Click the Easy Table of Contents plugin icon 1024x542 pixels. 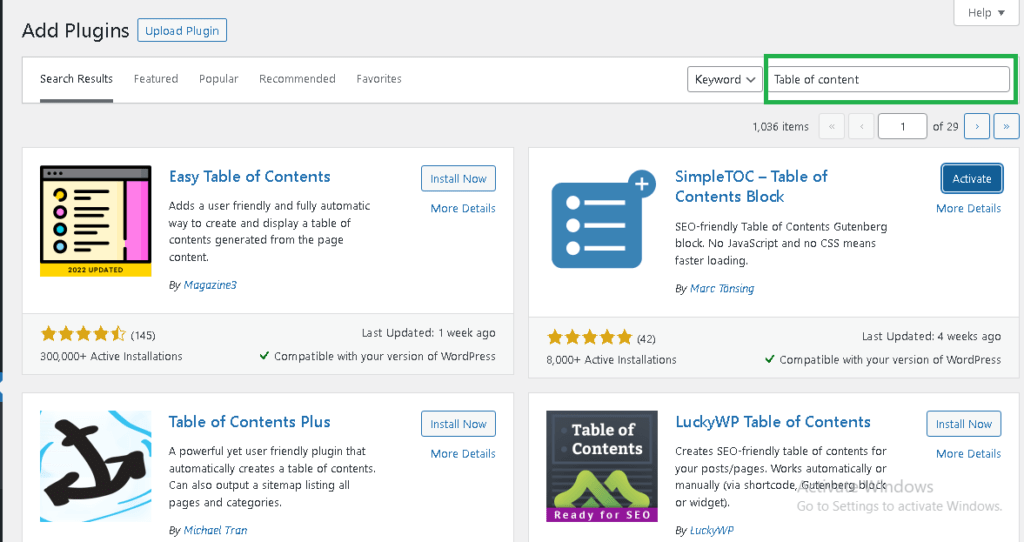click(95, 221)
